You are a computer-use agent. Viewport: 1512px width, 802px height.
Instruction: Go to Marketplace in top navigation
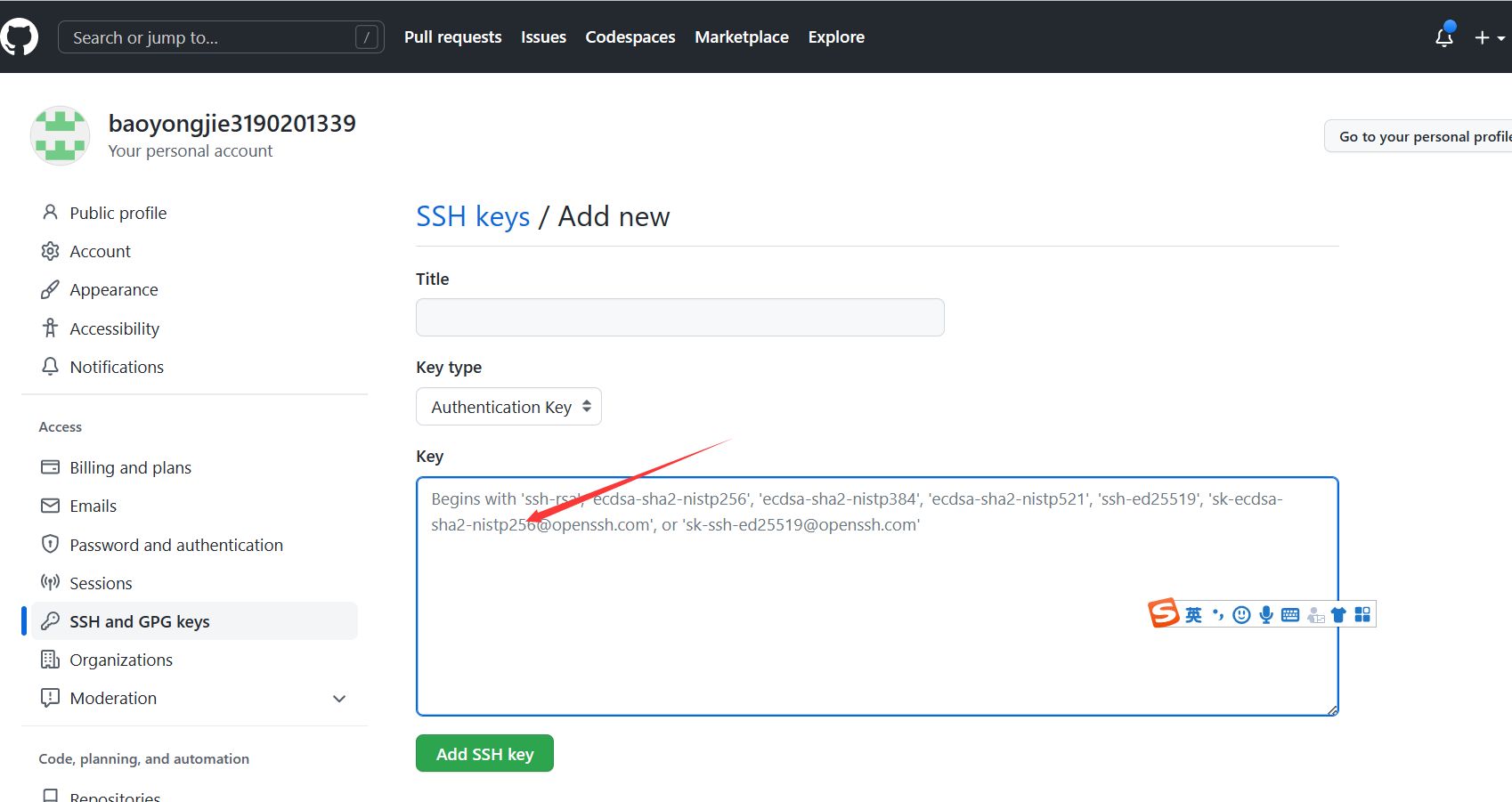[x=741, y=37]
